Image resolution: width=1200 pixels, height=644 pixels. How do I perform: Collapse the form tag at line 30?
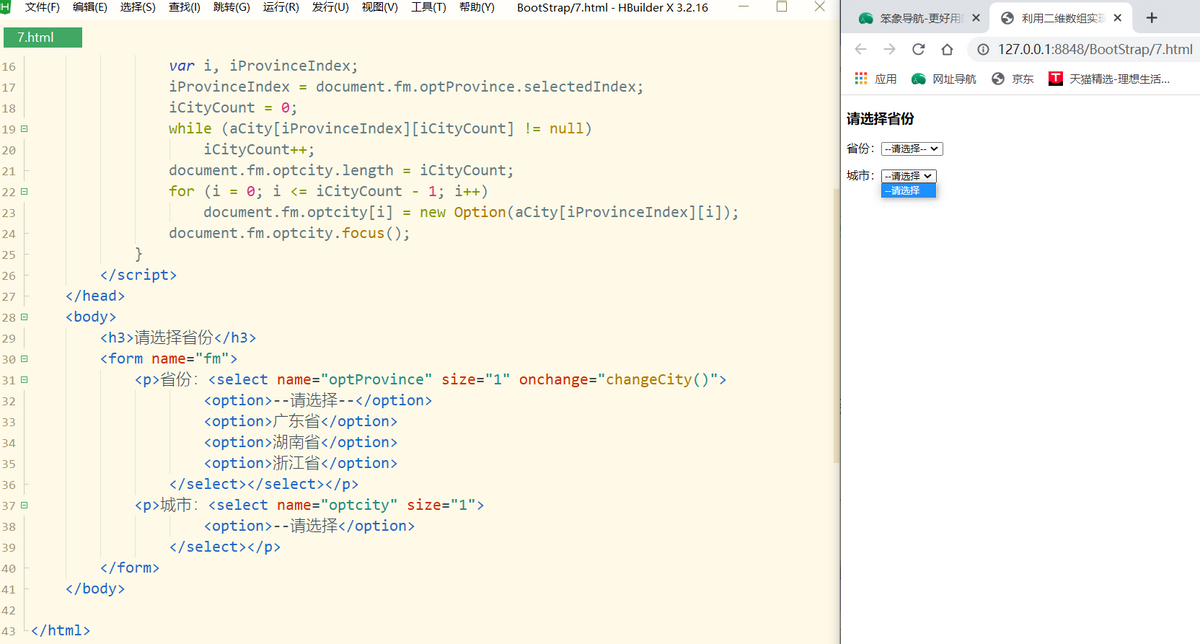pyautogui.click(x=24, y=358)
